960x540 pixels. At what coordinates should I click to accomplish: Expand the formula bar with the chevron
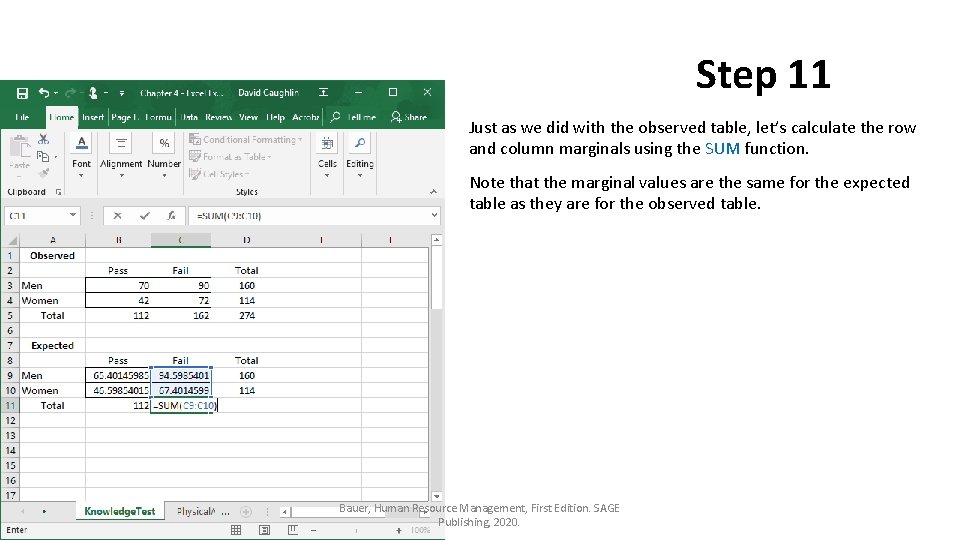(434, 216)
